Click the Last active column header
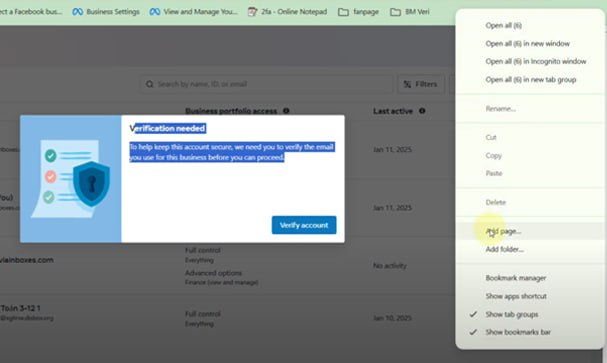This screenshot has width=607, height=363. coord(393,111)
